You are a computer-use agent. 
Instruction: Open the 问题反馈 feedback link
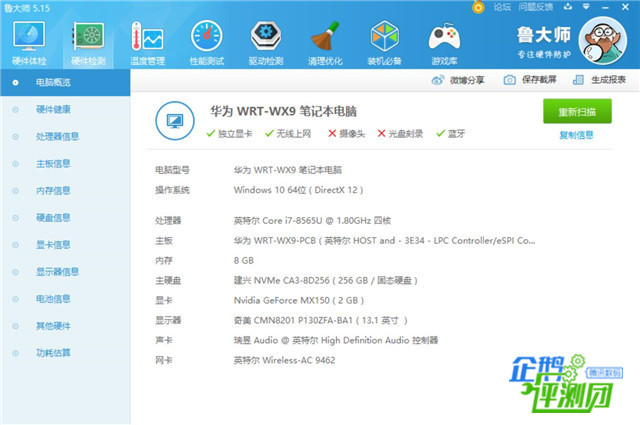pos(536,7)
